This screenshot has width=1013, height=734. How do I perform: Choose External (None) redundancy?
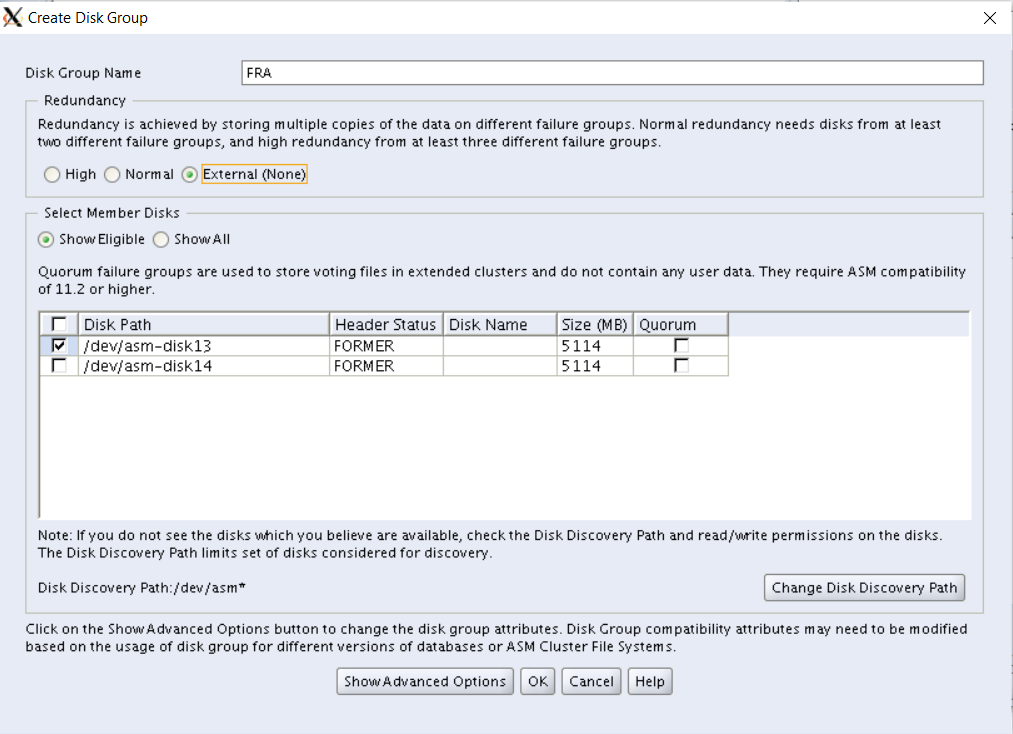click(189, 175)
